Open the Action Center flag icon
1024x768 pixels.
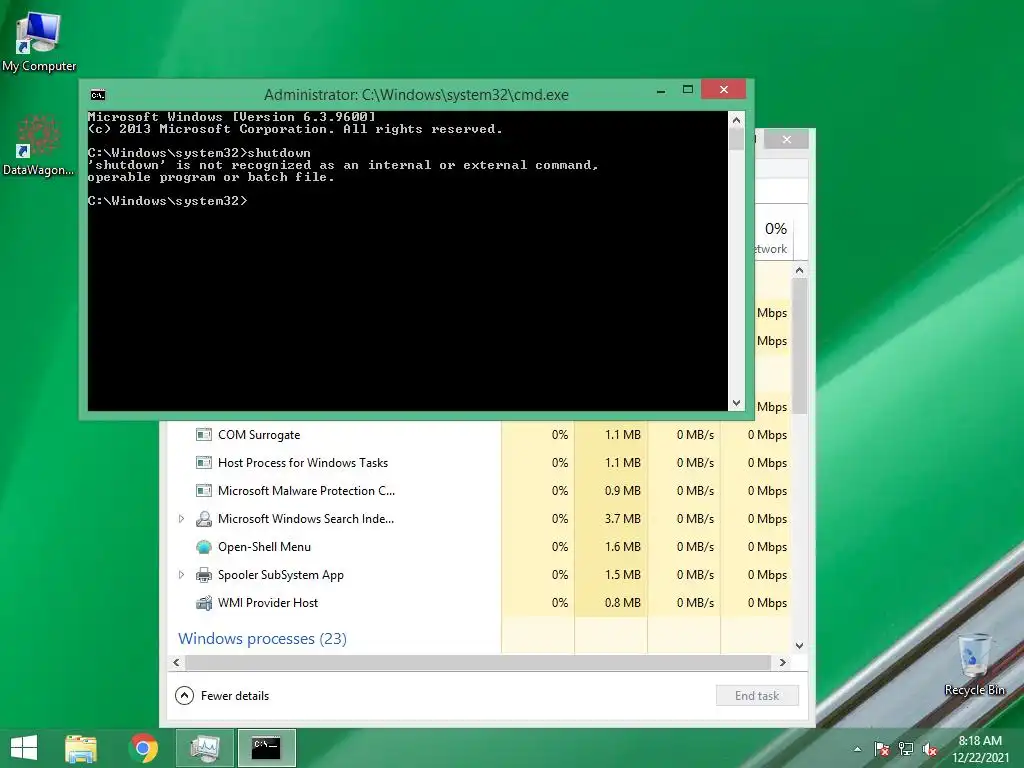pos(882,749)
